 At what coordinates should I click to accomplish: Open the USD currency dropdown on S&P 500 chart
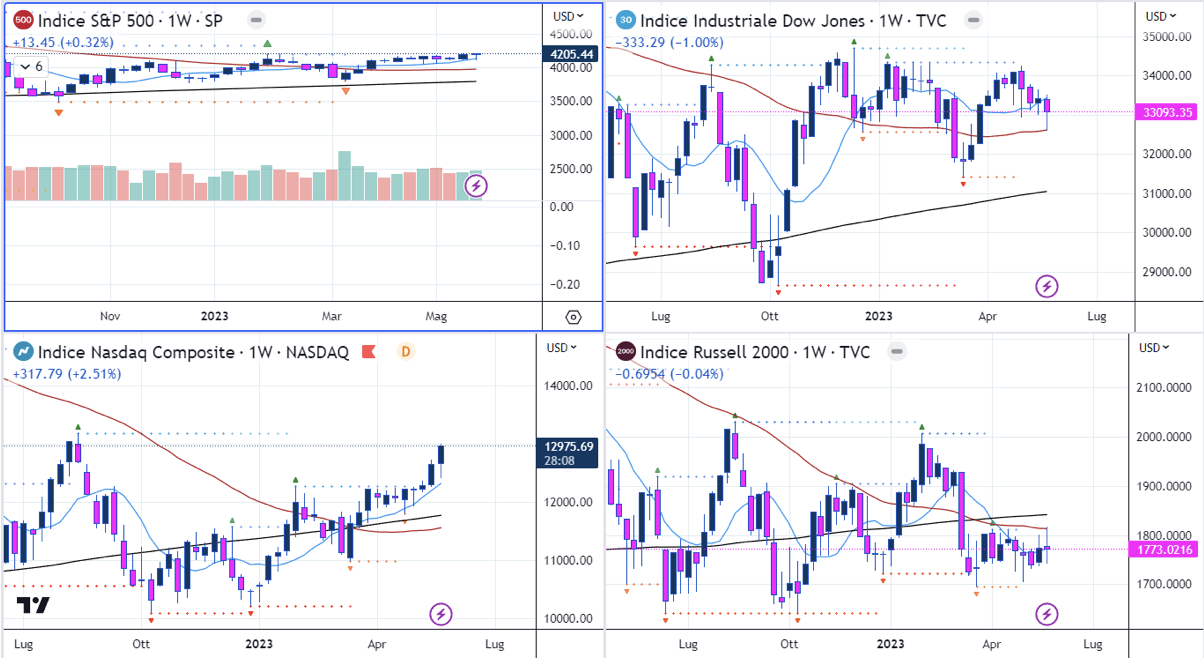(x=569, y=16)
